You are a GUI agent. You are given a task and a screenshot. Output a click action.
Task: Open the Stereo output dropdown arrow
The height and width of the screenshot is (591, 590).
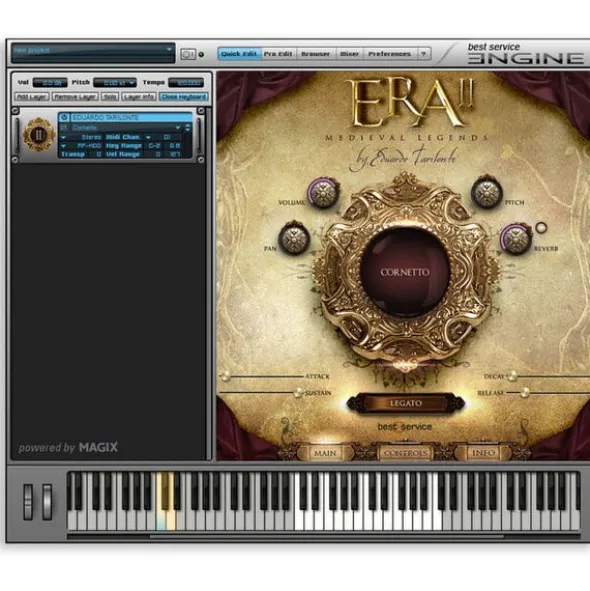(x=63, y=137)
